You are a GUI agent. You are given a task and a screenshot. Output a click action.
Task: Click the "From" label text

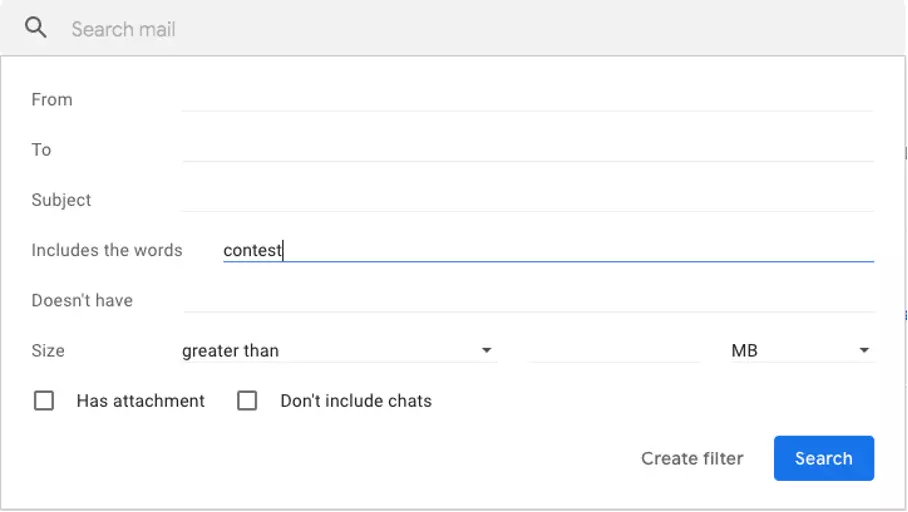pyautogui.click(x=52, y=99)
